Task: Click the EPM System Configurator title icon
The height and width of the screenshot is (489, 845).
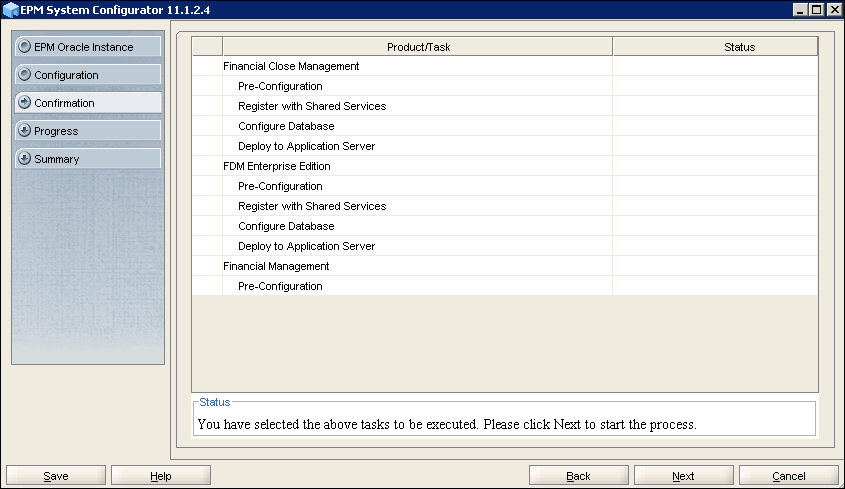Action: click(x=10, y=9)
